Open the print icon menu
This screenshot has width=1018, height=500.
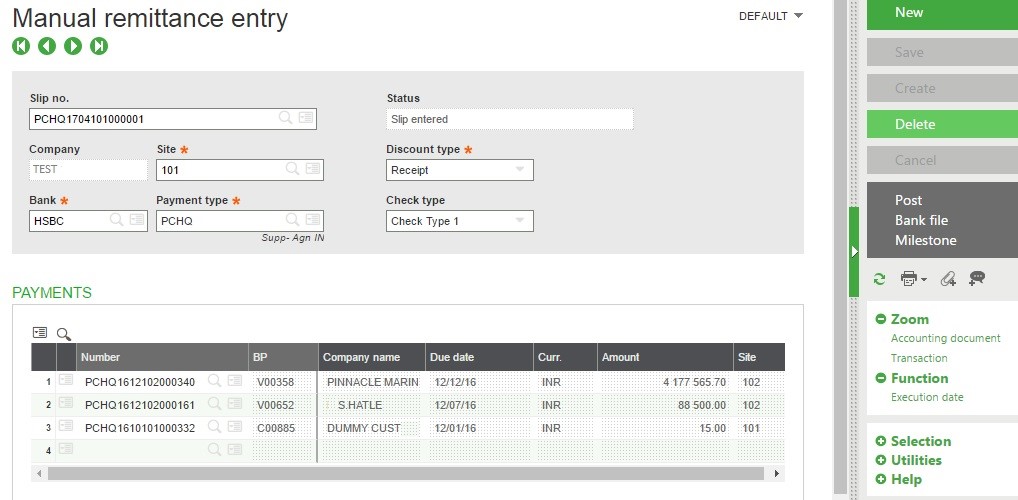(913, 279)
